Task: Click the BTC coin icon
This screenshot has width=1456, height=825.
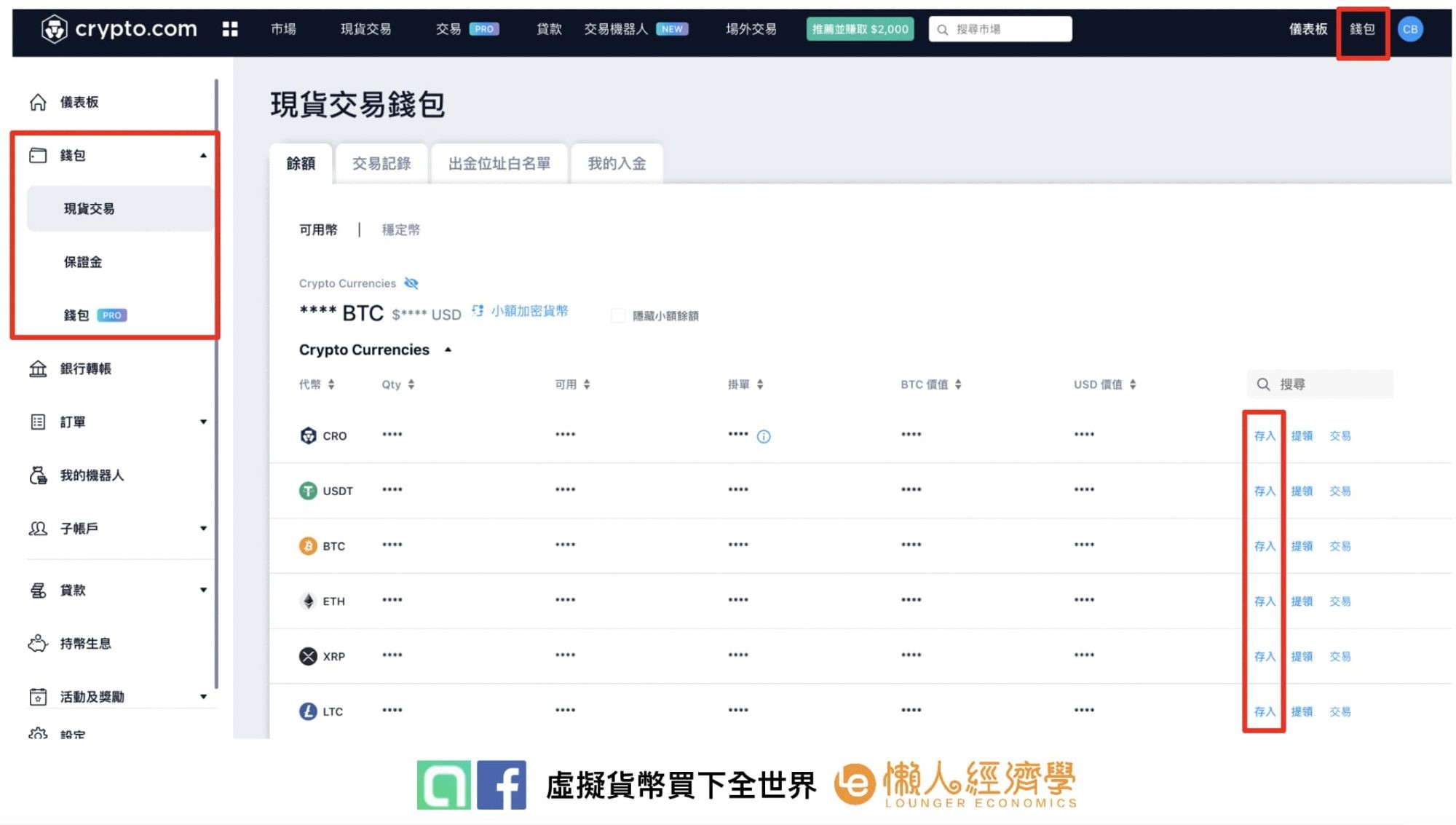Action: click(x=308, y=545)
